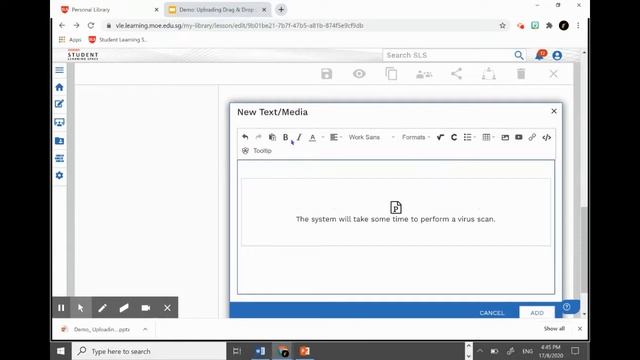Click the Apps bookmarks shortcut
Viewport: 640px width, 360px height.
70,40
